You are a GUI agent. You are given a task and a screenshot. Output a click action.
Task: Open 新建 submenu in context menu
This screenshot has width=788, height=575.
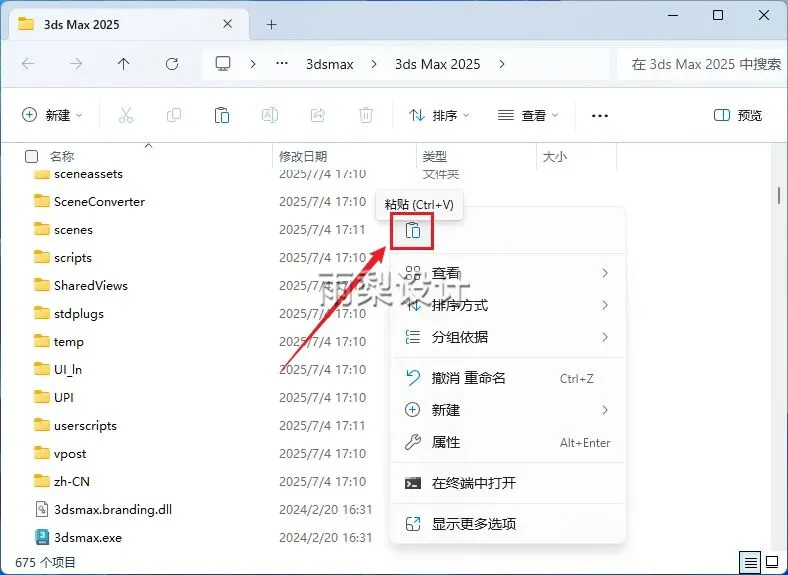(508, 410)
